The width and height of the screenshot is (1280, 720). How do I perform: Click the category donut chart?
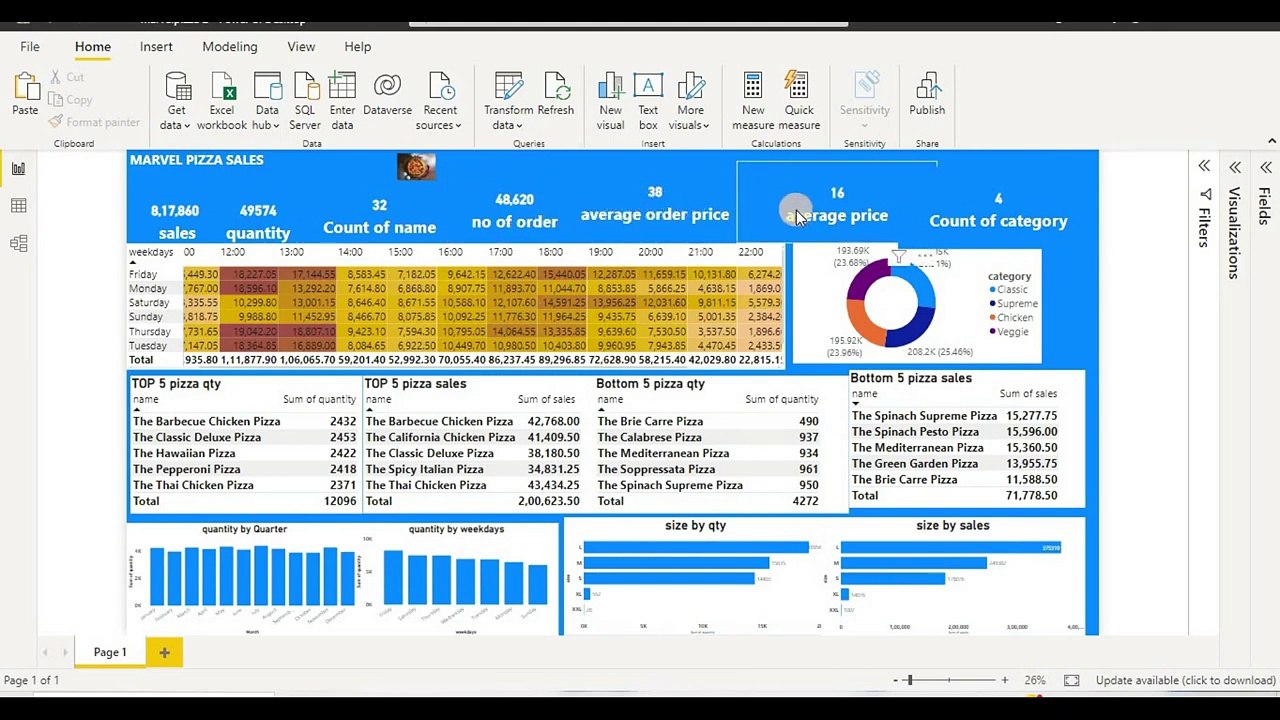(891, 302)
